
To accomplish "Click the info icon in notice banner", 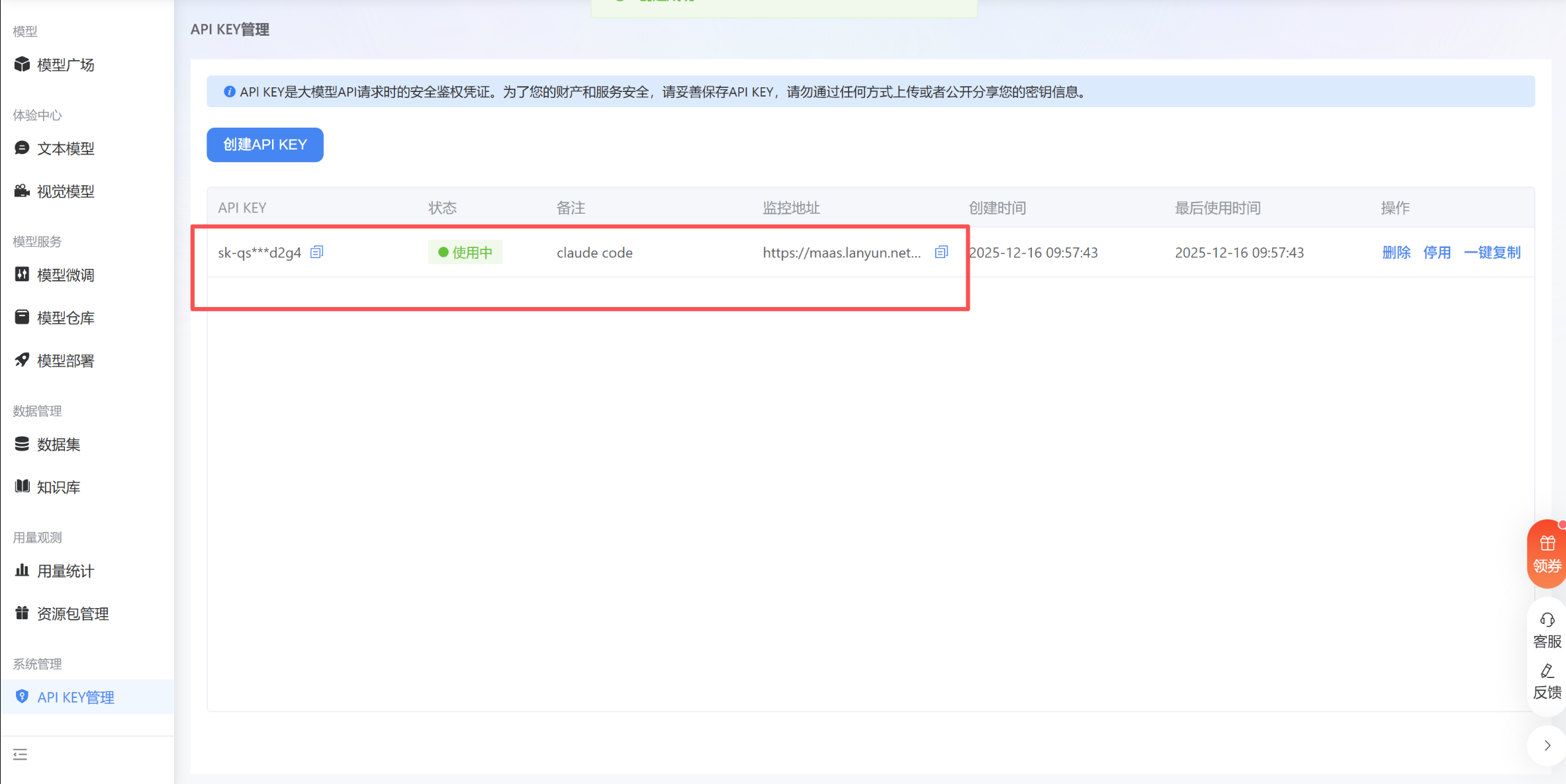I will [229, 92].
